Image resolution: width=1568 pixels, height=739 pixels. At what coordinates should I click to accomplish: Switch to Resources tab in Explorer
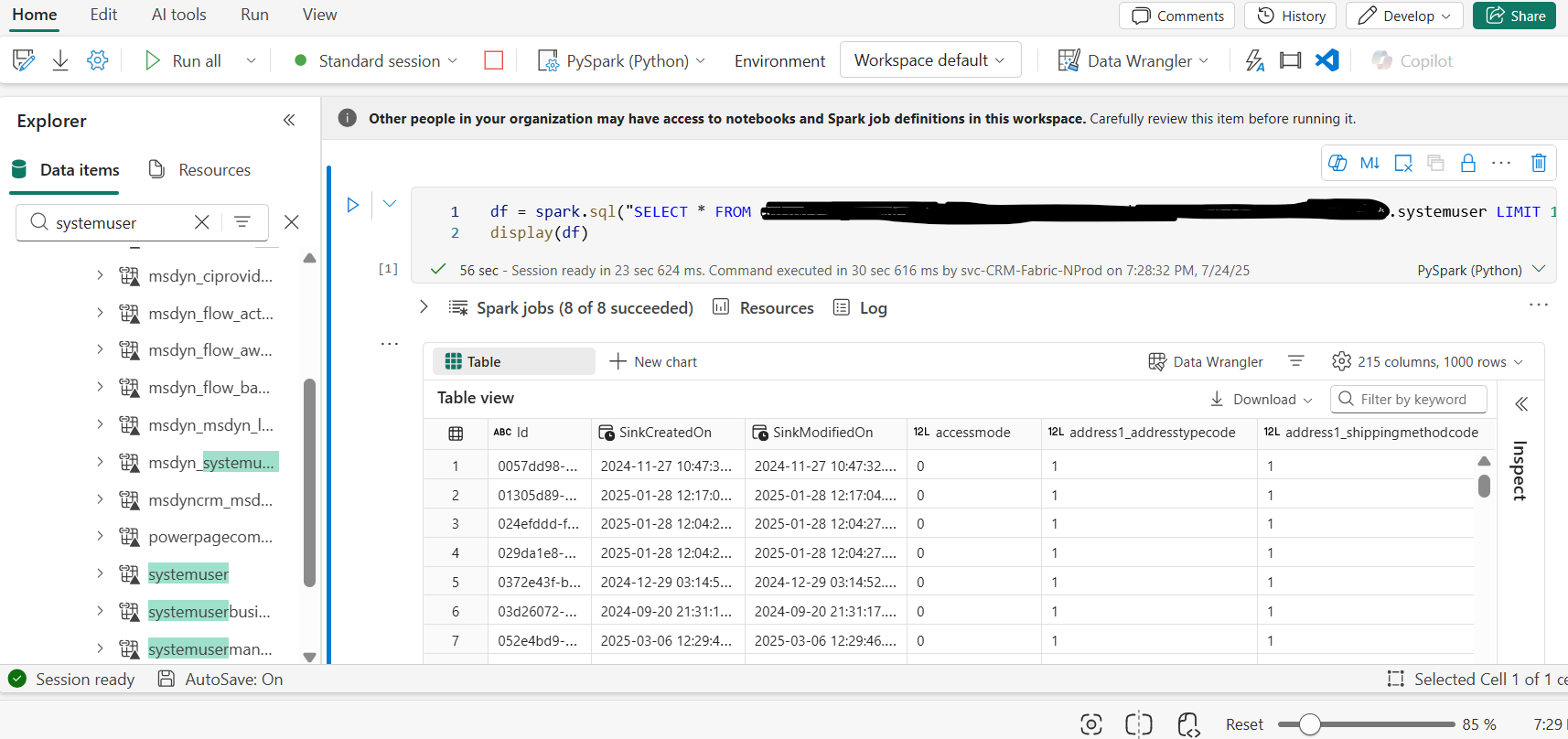pyautogui.click(x=199, y=169)
